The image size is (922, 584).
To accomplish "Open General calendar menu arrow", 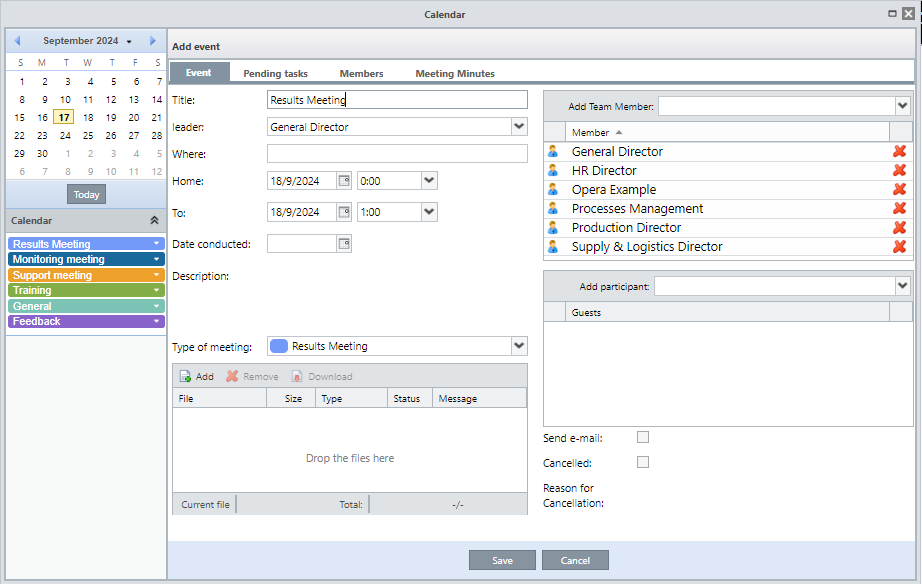I will (x=156, y=306).
